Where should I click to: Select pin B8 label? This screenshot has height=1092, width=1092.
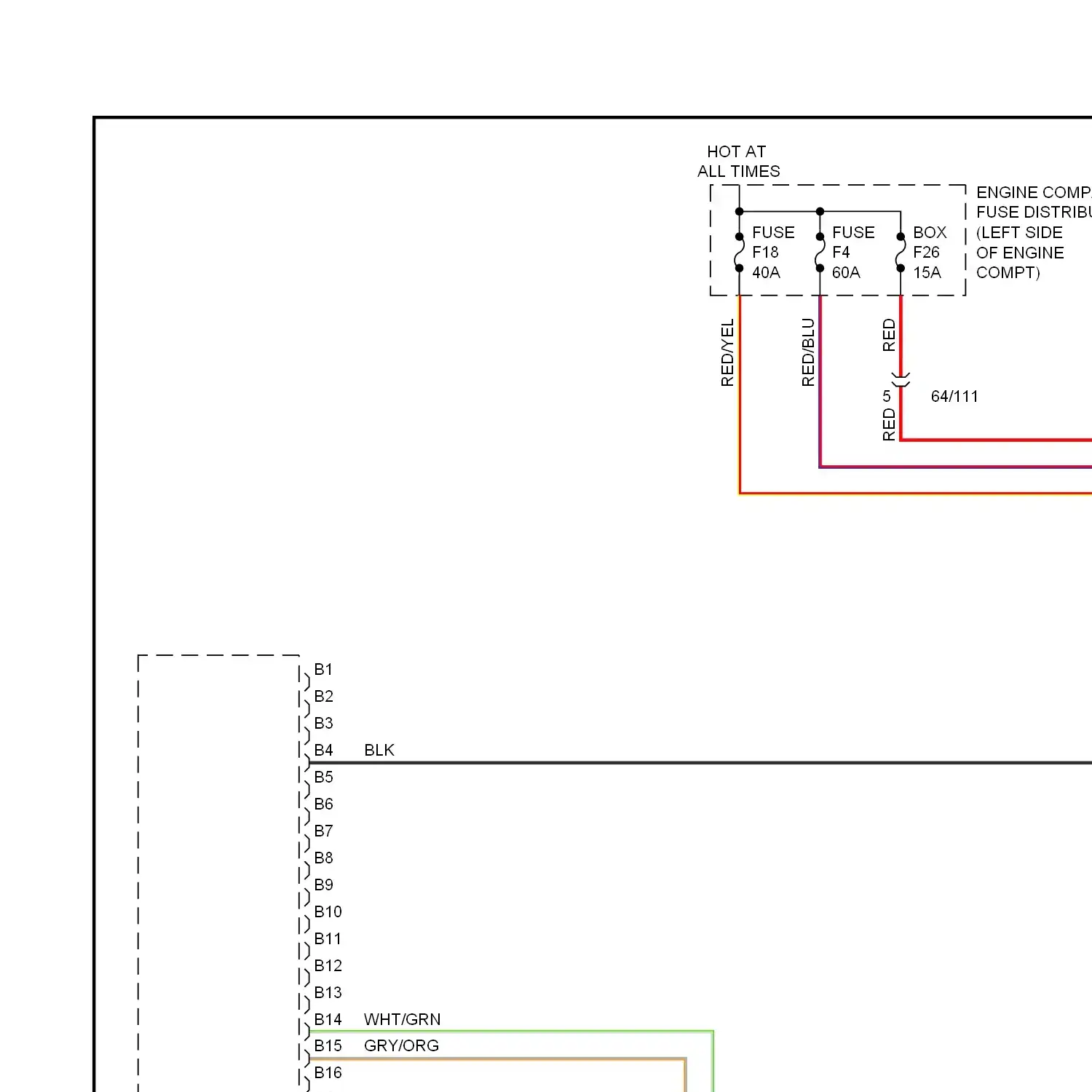tap(323, 858)
